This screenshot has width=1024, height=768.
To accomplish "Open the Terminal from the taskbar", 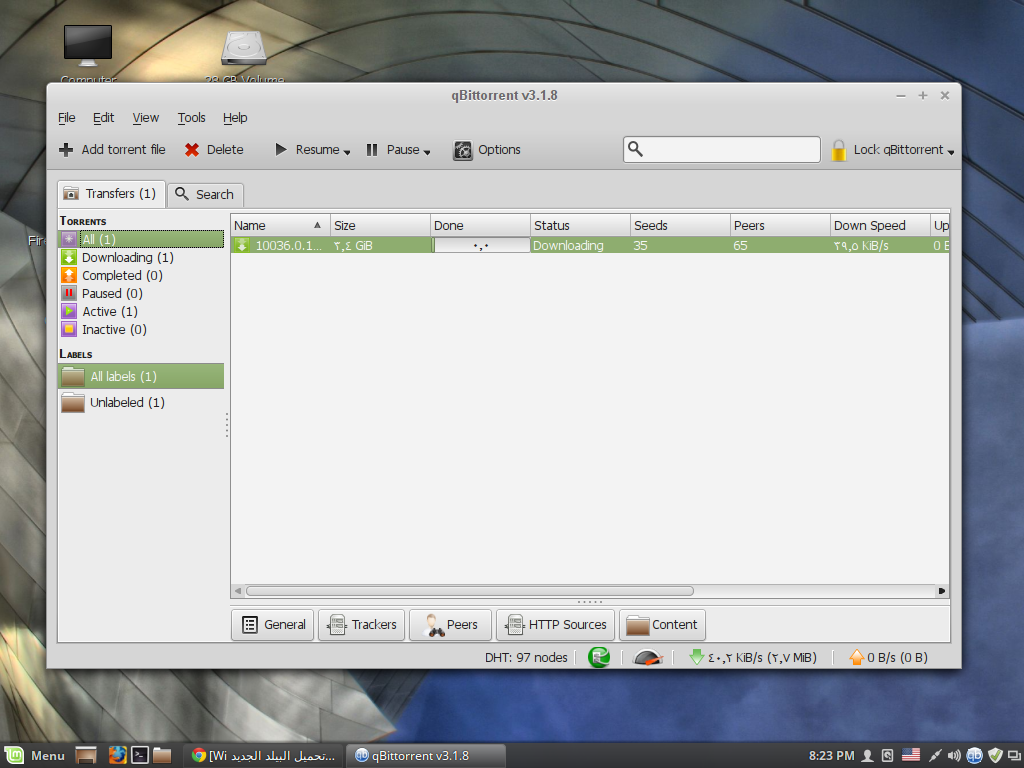I will [140, 756].
